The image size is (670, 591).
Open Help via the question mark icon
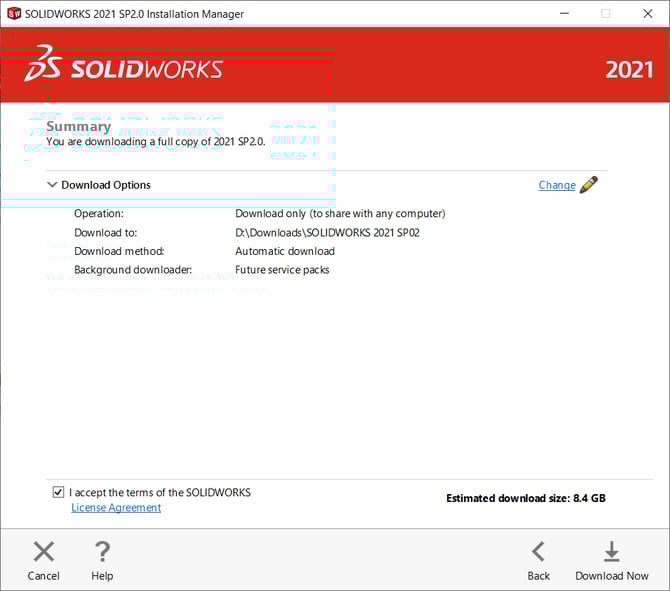point(102,552)
